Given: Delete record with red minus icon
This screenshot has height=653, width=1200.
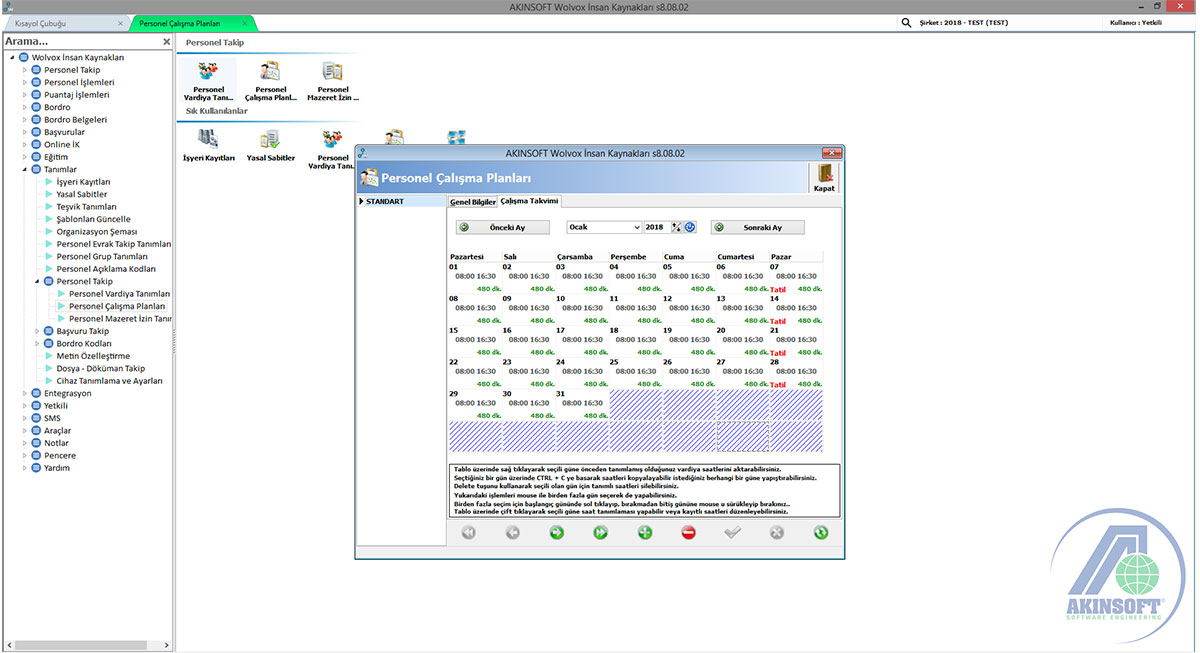Looking at the screenshot, I should pos(689,533).
